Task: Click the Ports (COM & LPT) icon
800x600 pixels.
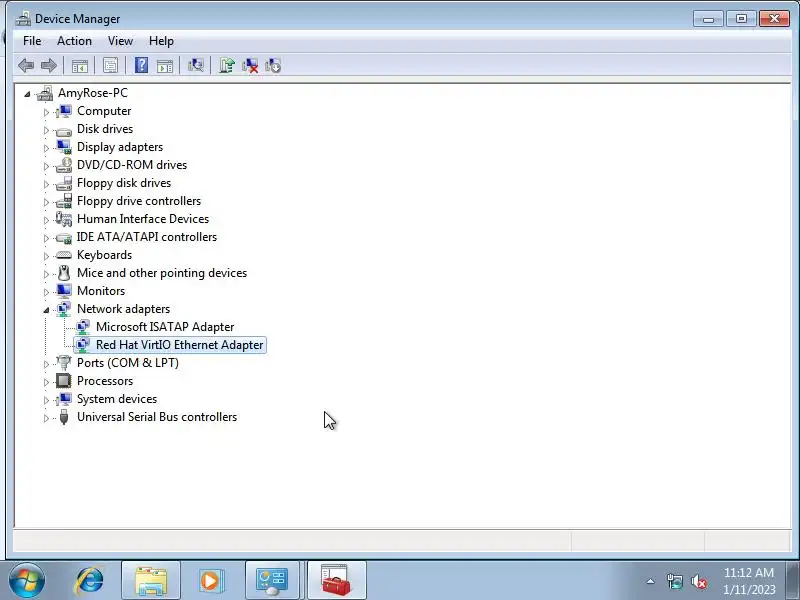Action: pos(64,363)
